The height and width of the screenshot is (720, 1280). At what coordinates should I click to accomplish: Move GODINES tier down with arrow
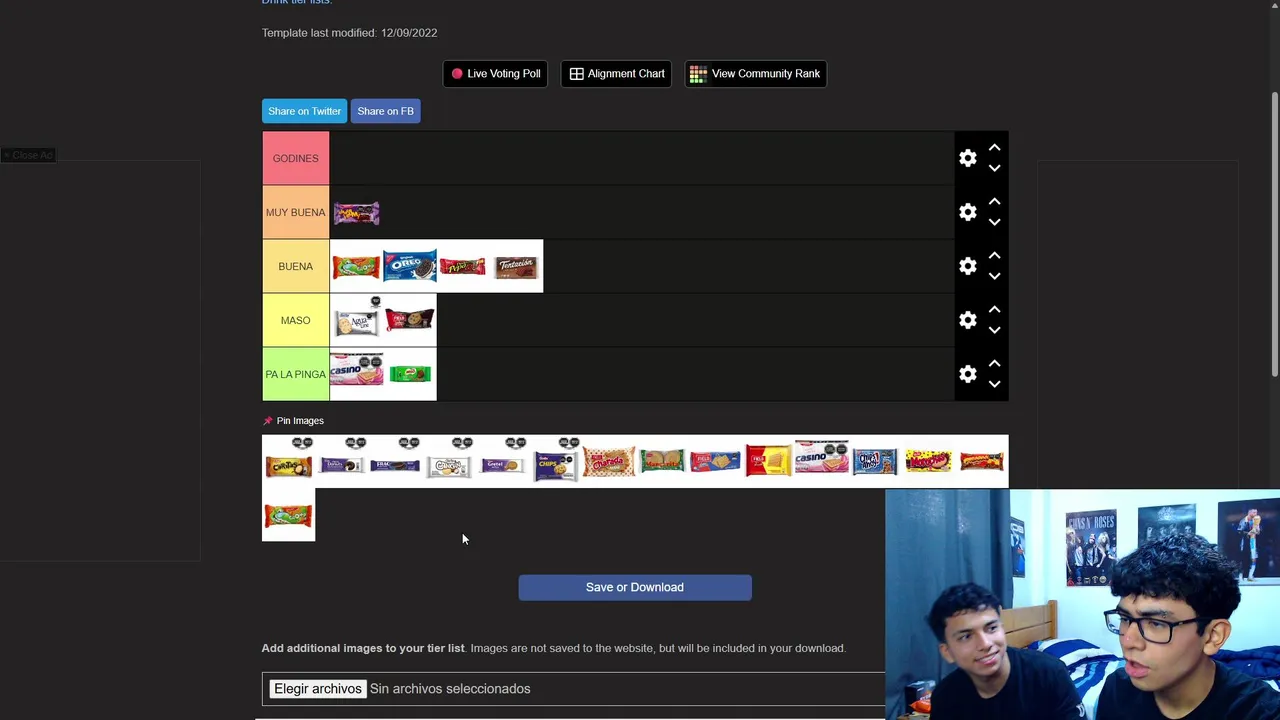(994, 168)
